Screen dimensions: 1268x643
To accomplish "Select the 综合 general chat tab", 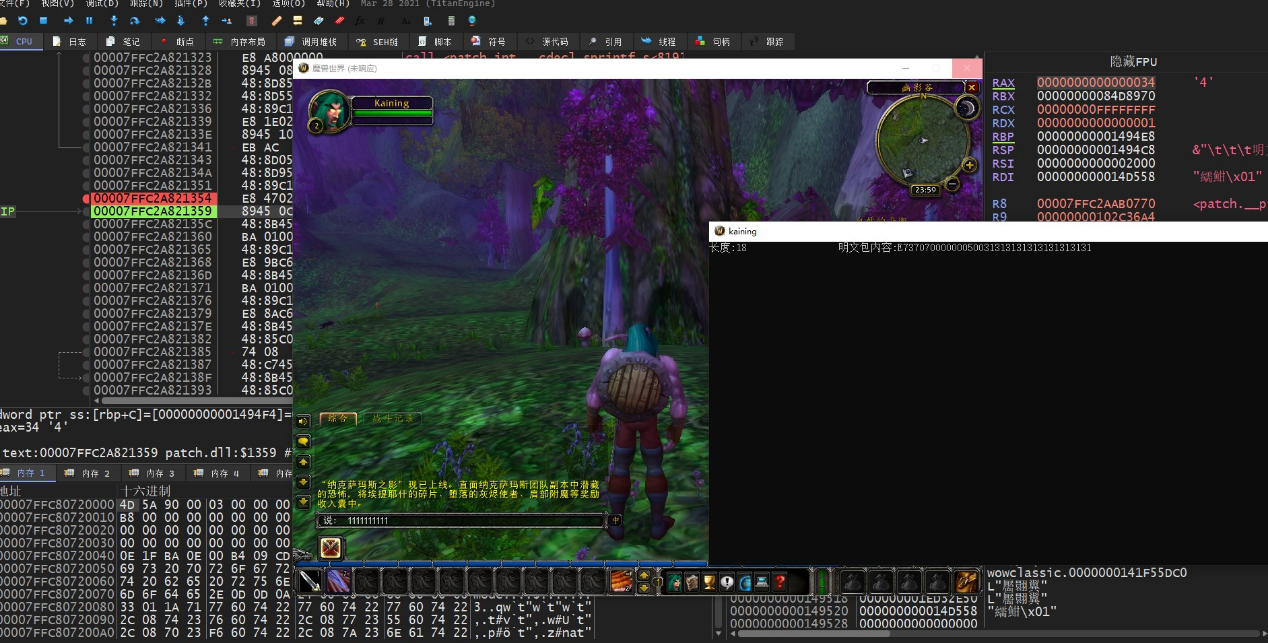I will pos(337,419).
